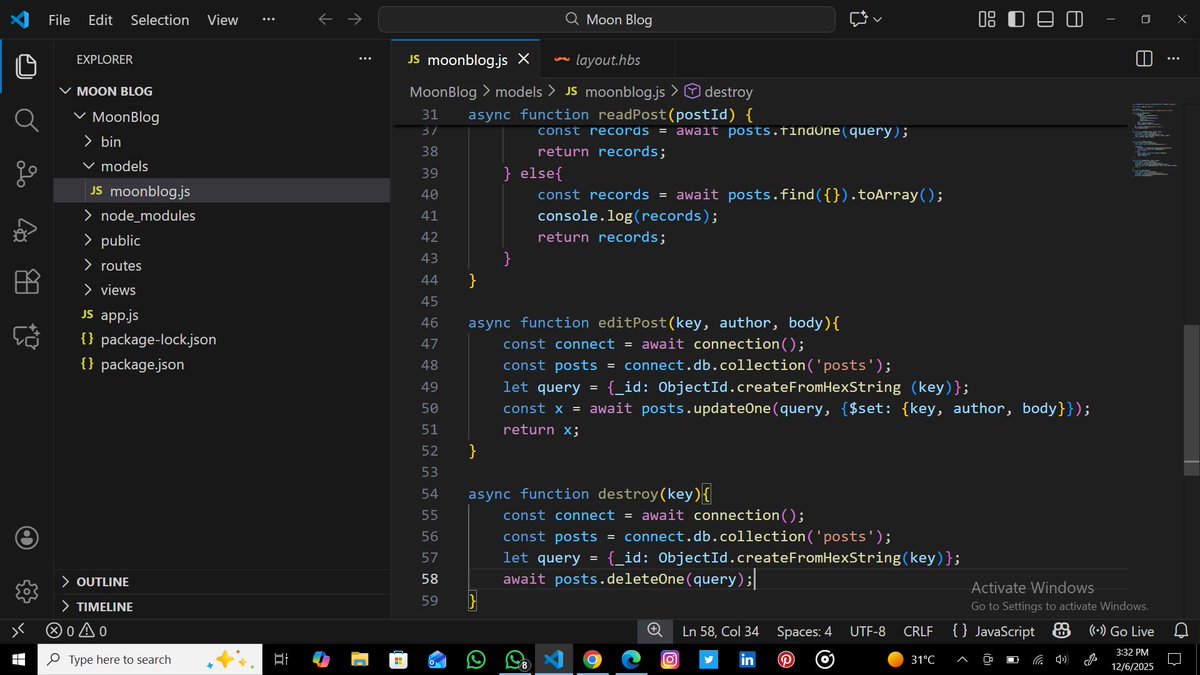Click the code minimap preview
This screenshot has height=675, width=1200.
tap(1156, 140)
